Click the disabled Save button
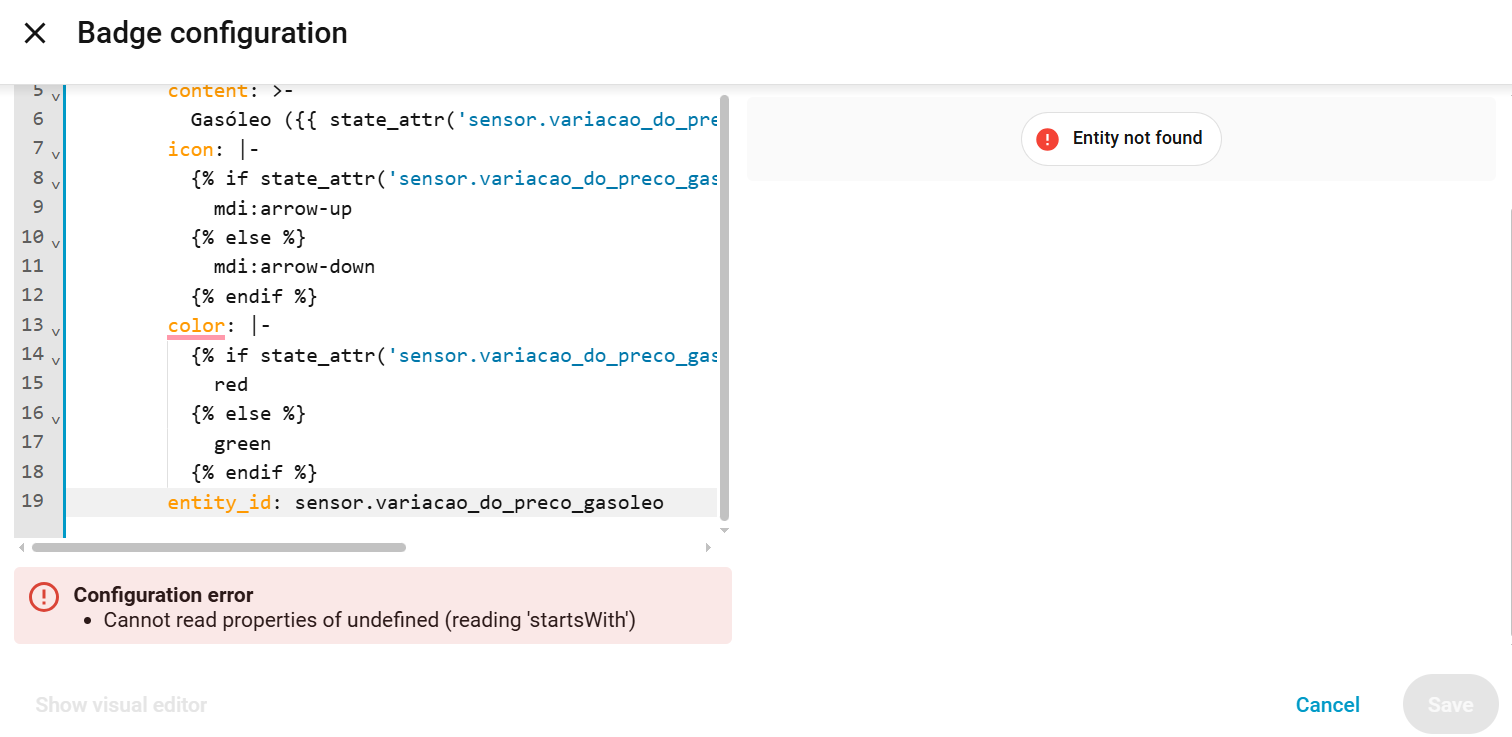Image resolution: width=1512 pixels, height=737 pixels. click(x=1450, y=705)
